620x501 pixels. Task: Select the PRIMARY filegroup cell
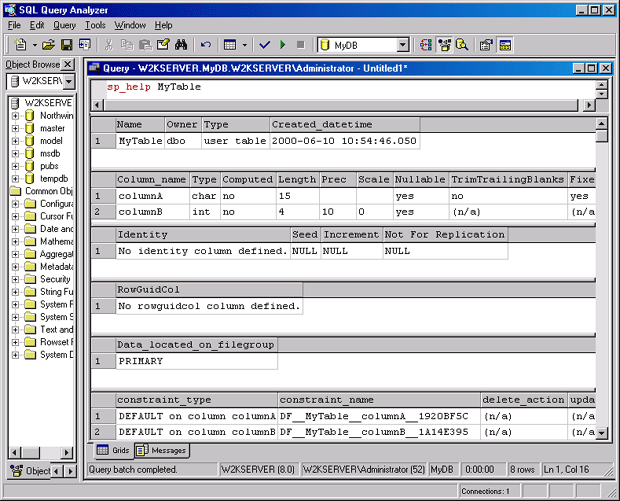[x=196, y=361]
